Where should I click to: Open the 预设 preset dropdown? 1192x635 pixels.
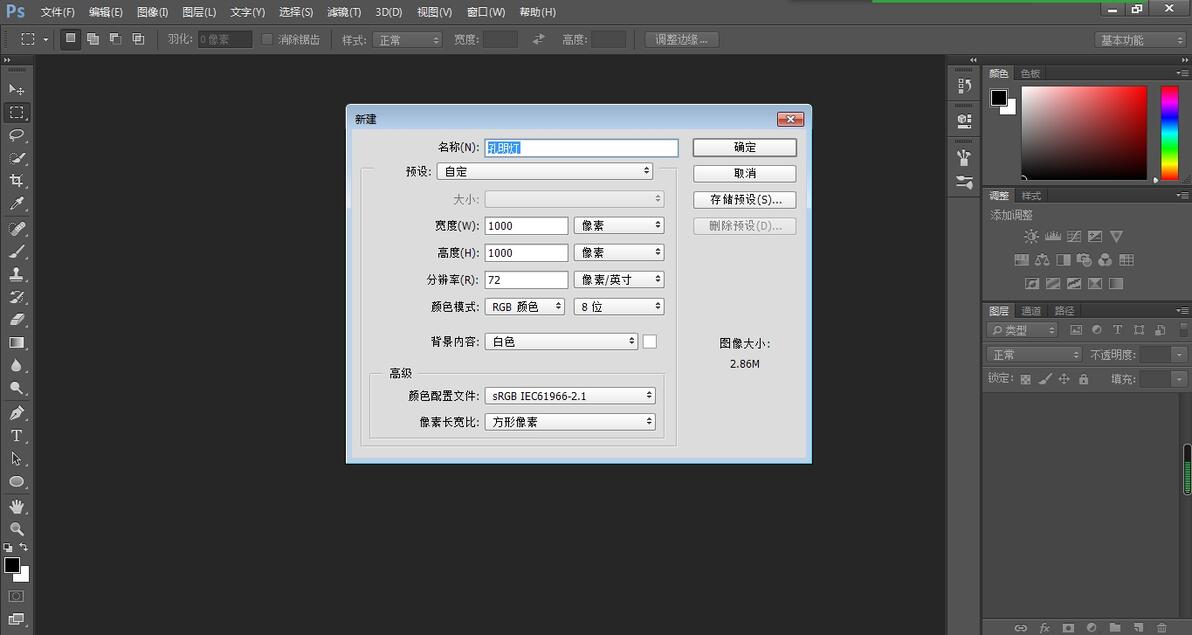544,171
